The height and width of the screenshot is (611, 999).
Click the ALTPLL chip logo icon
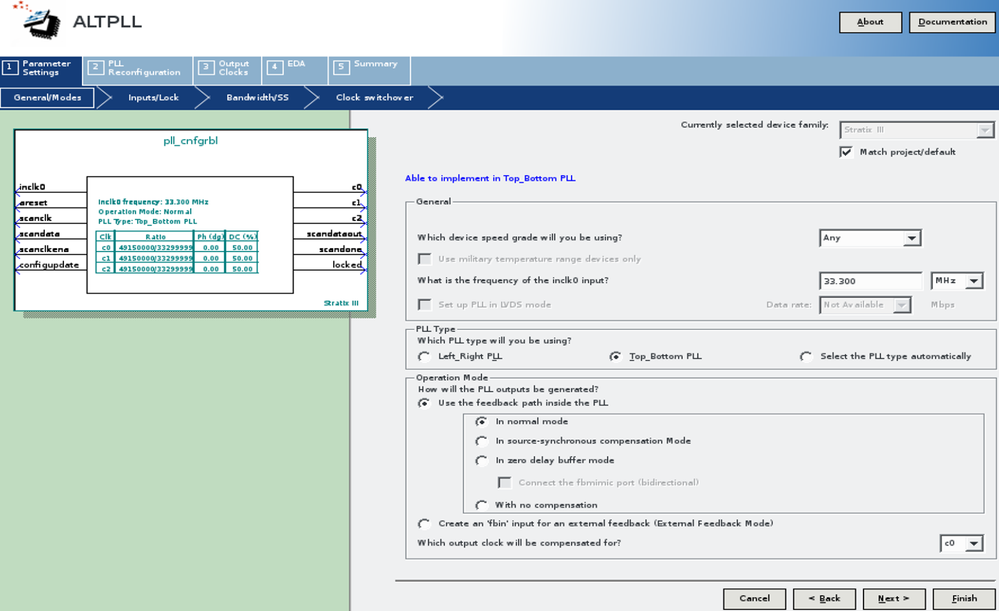click(38, 20)
